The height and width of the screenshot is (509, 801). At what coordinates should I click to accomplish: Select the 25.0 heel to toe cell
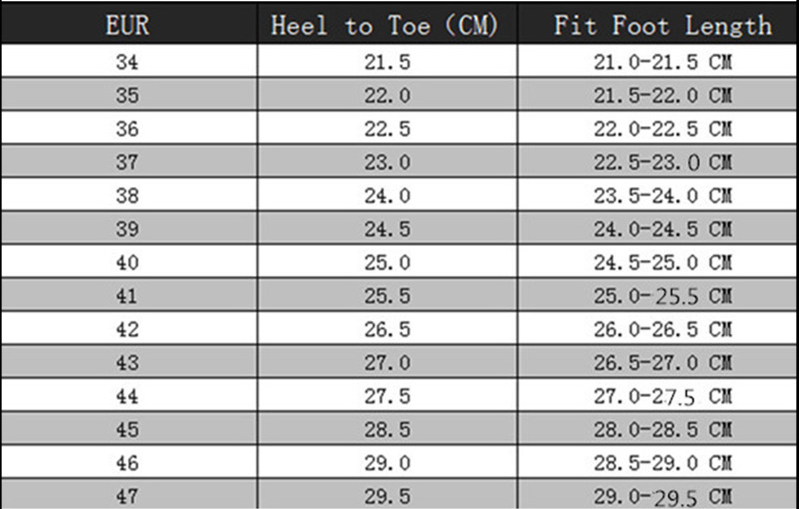pos(387,263)
